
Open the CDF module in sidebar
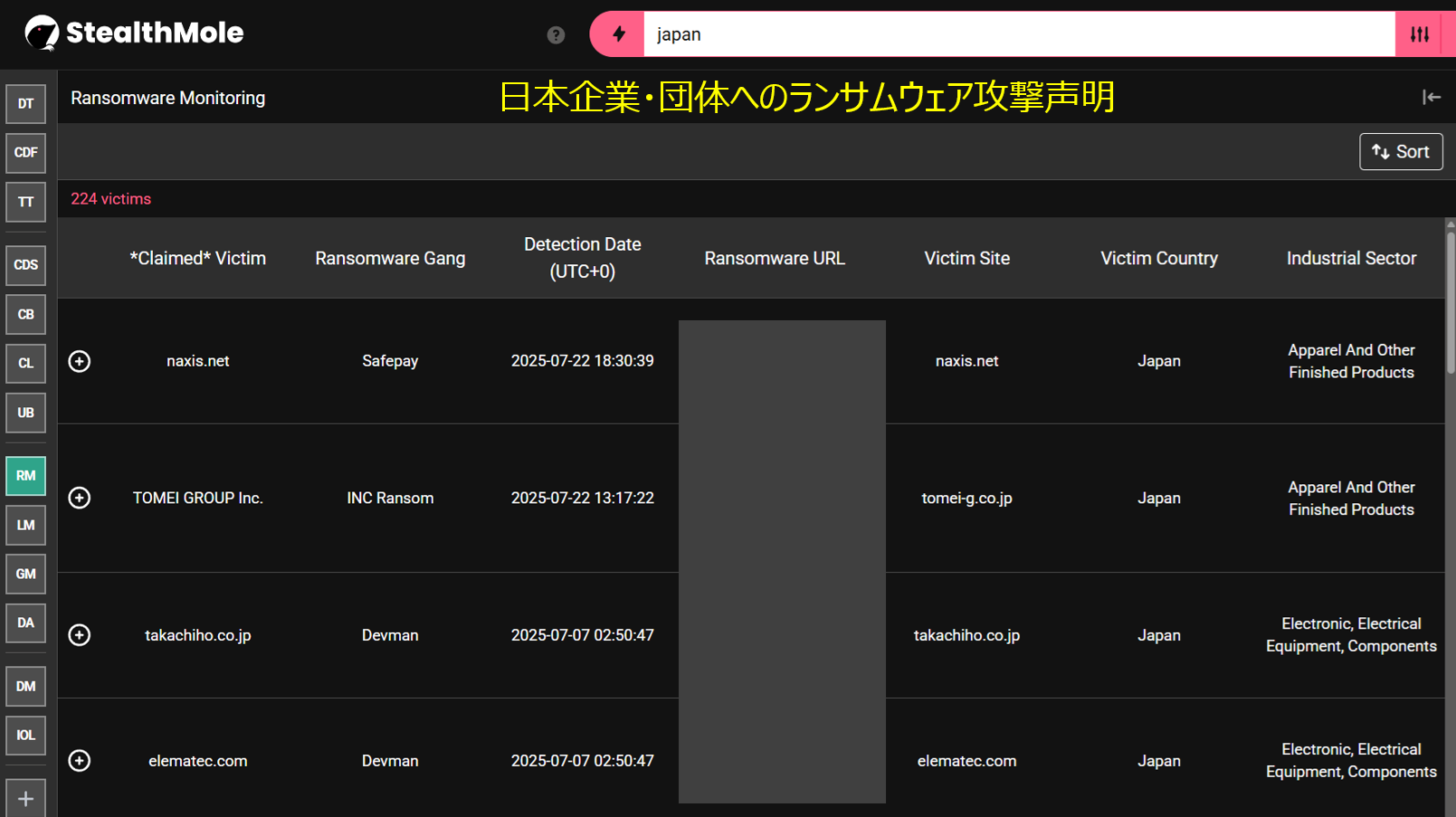click(25, 153)
